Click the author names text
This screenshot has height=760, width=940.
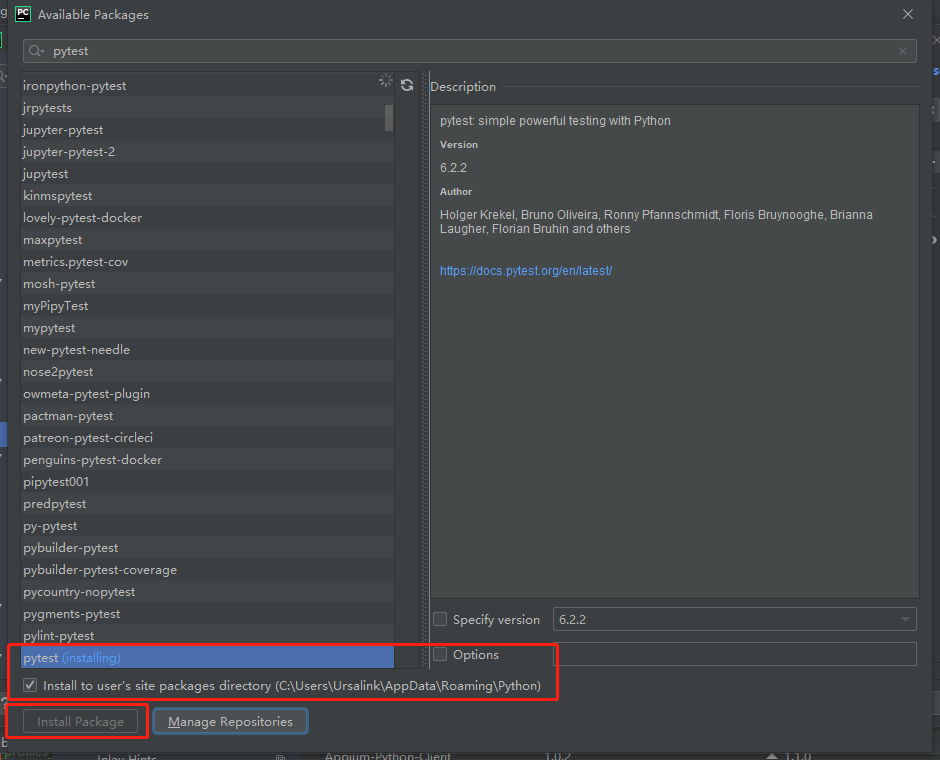click(x=656, y=222)
